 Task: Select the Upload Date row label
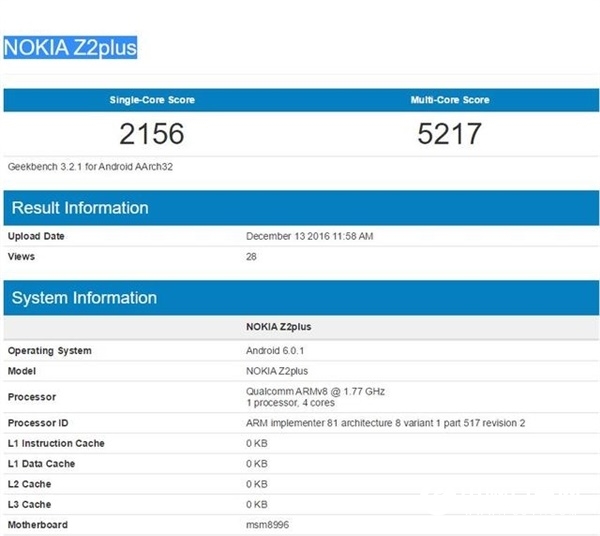click(x=38, y=236)
